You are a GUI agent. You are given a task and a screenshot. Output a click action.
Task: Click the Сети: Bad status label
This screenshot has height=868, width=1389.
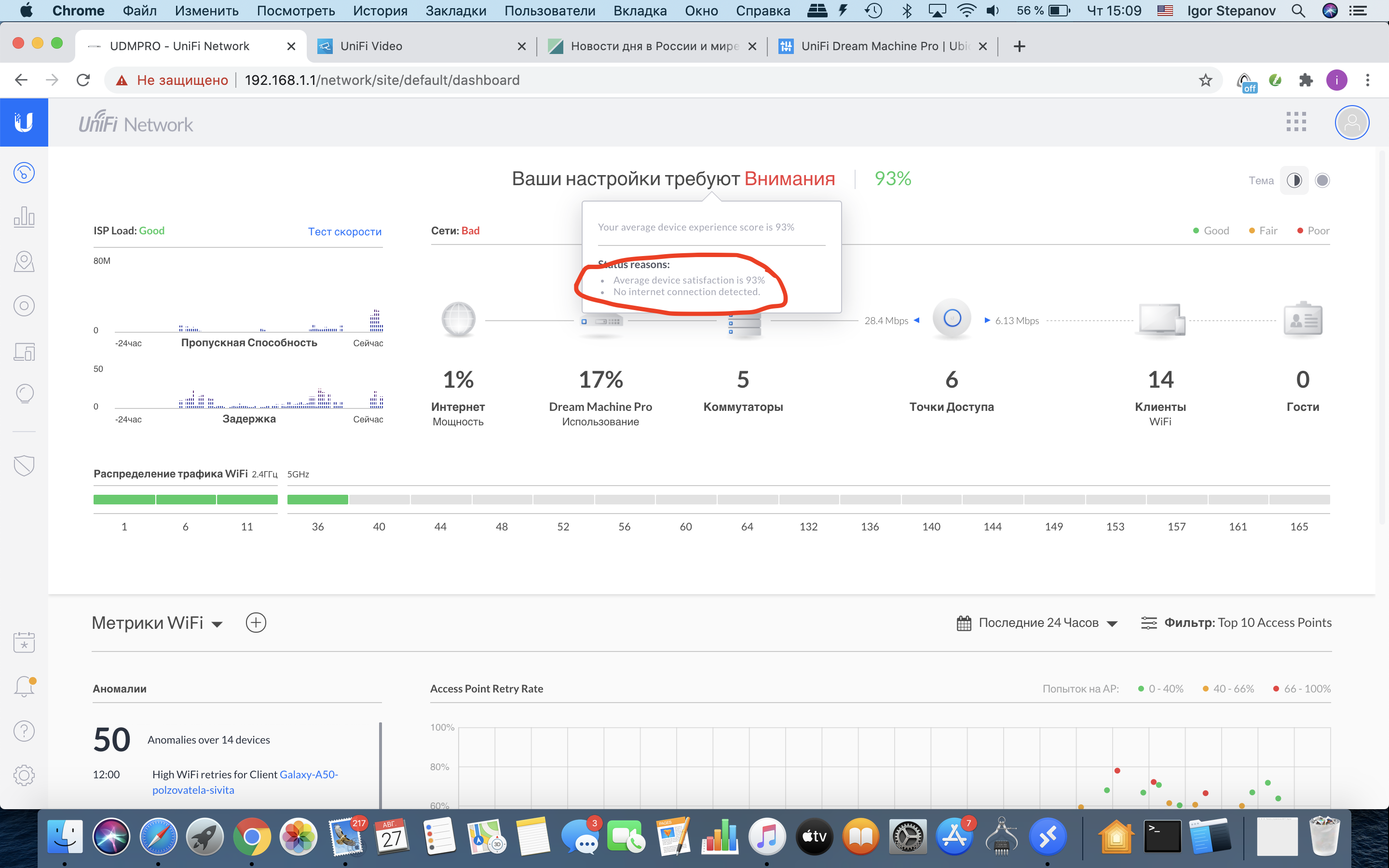click(455, 231)
